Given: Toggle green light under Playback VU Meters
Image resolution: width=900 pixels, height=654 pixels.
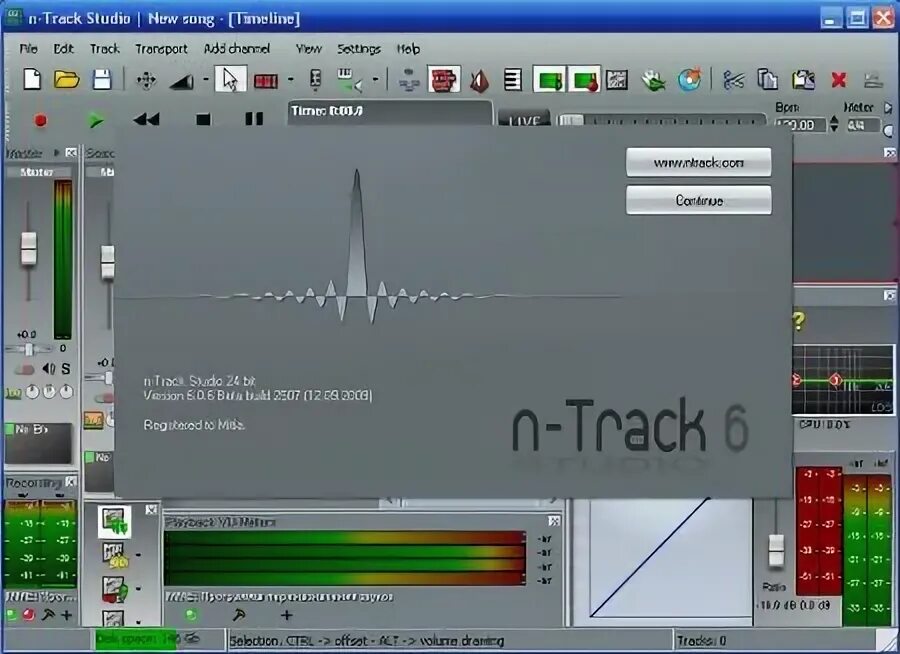Looking at the screenshot, I should tap(191, 615).
